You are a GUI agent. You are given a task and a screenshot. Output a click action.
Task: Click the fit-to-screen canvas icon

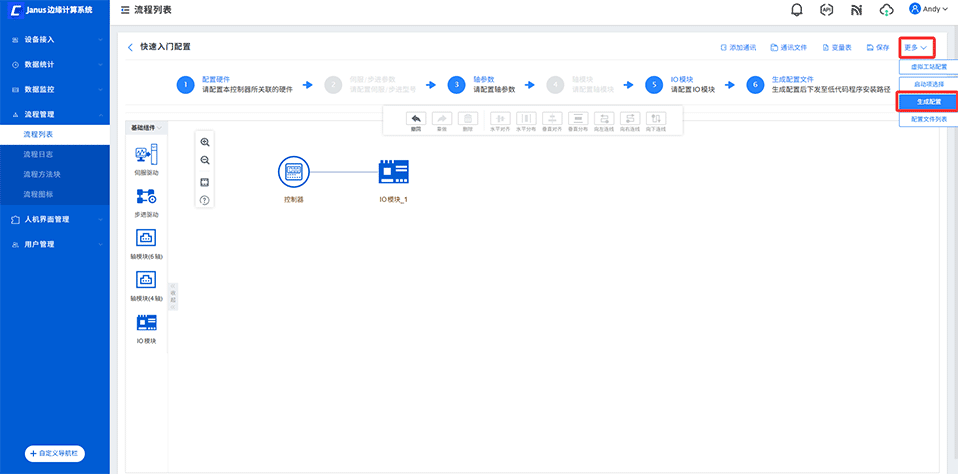pyautogui.click(x=205, y=182)
